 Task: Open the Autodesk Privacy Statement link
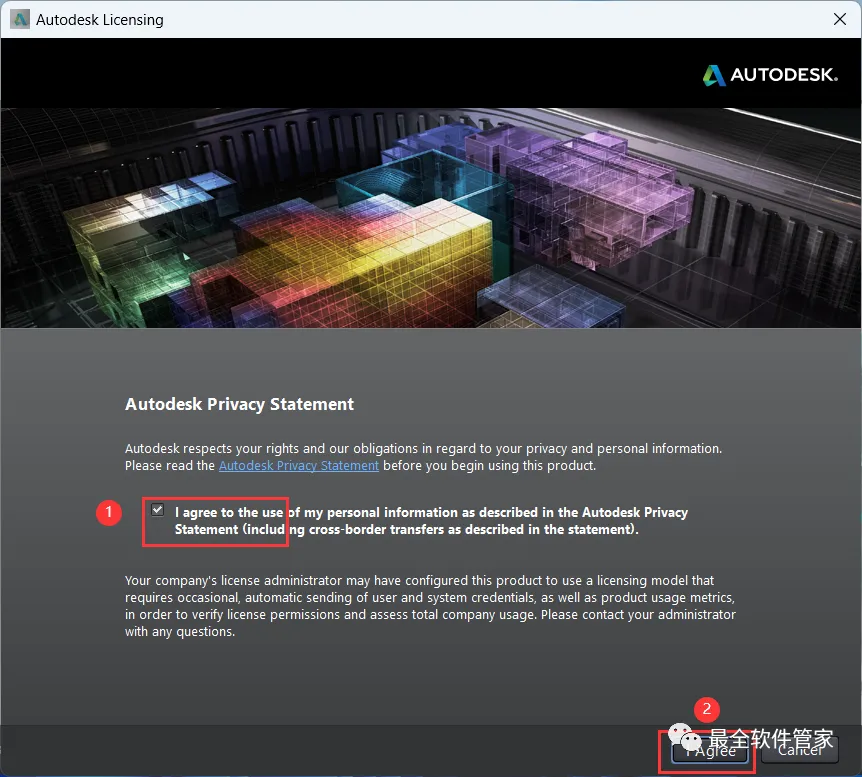click(299, 466)
